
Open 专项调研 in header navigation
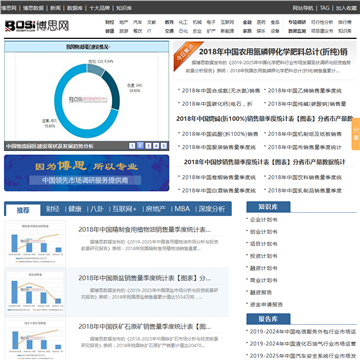297,22
